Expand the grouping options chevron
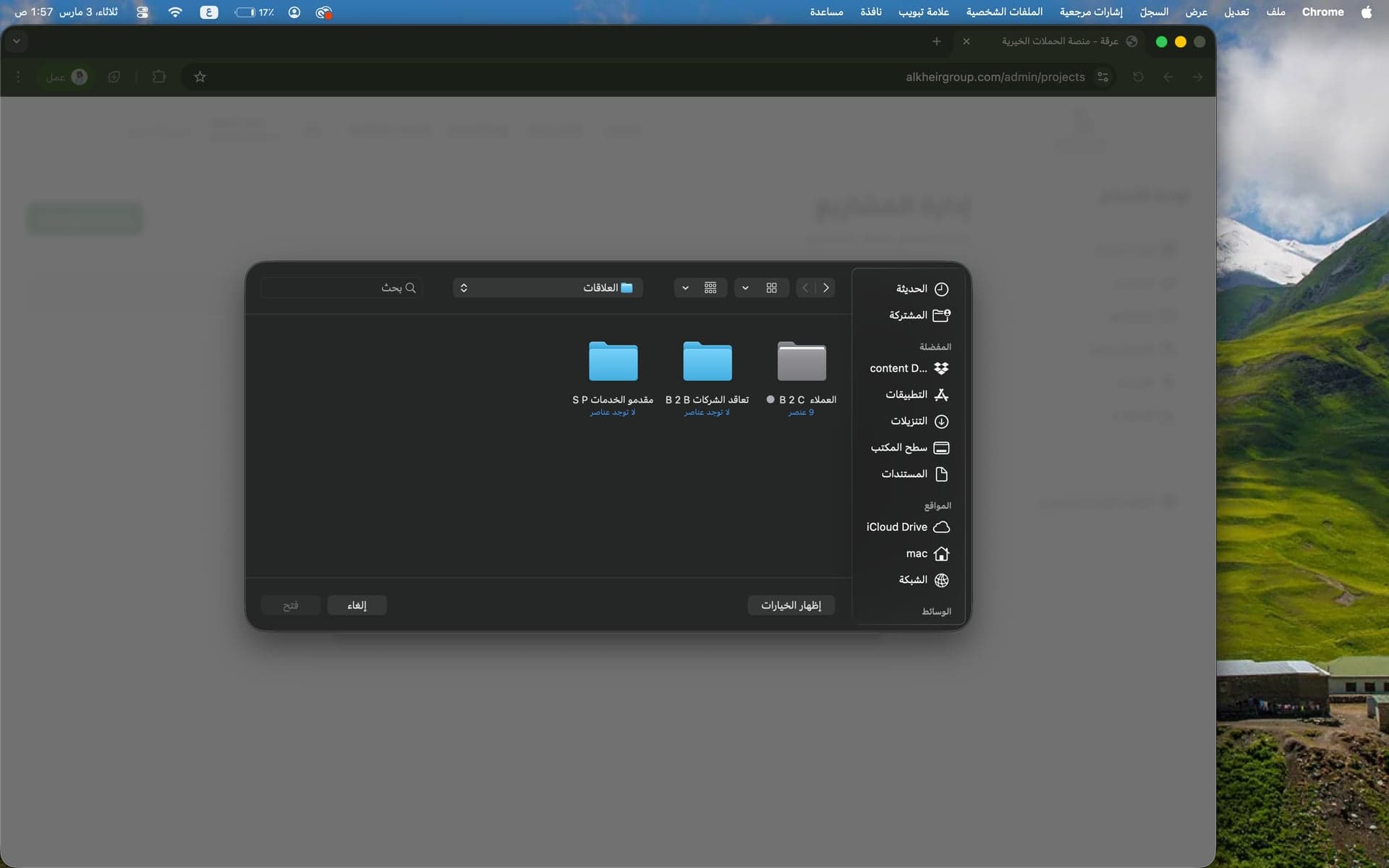This screenshot has height=868, width=1389. point(685,288)
